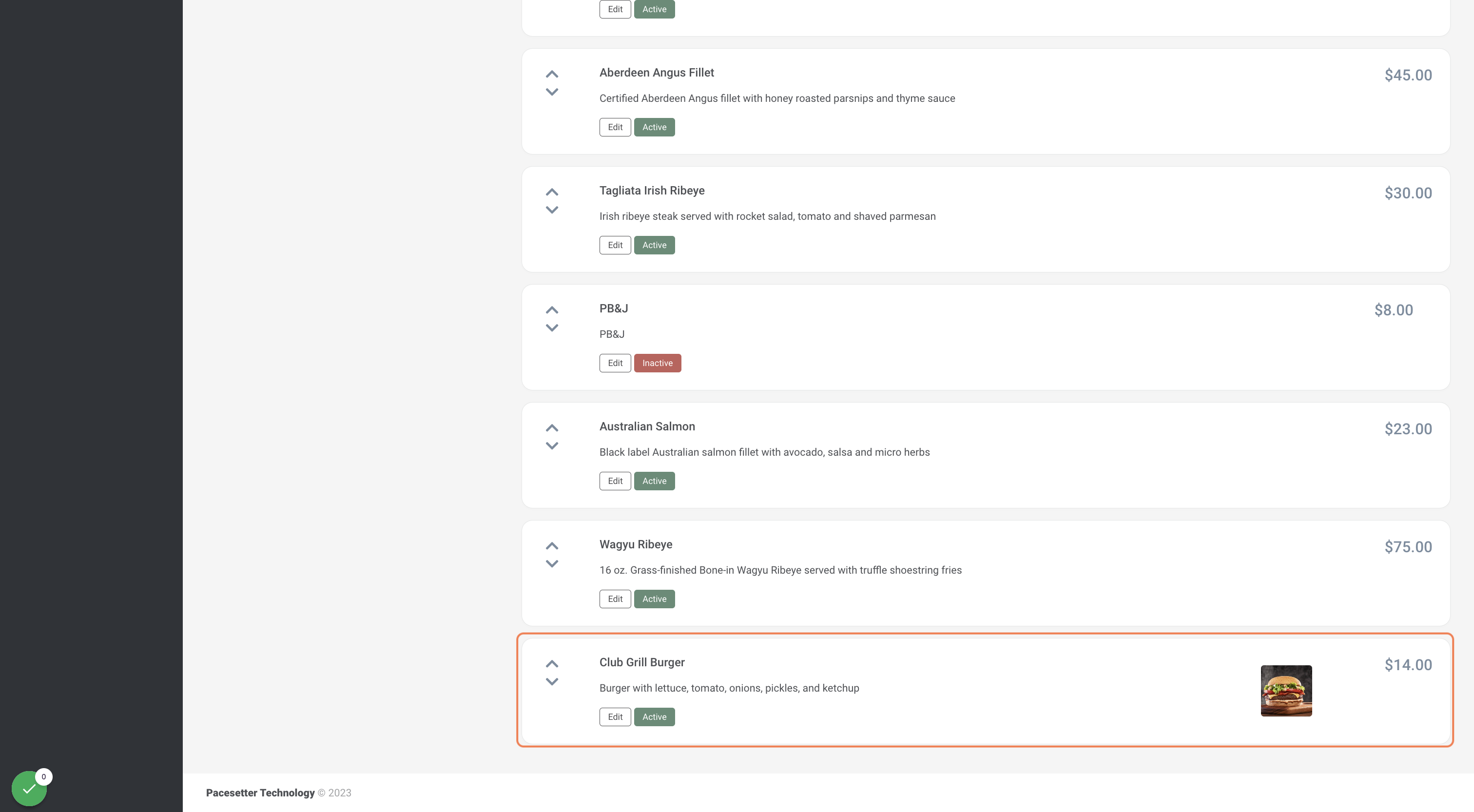Viewport: 1474px width, 812px height.
Task: Toggle Inactive status for PB&J
Action: (658, 363)
